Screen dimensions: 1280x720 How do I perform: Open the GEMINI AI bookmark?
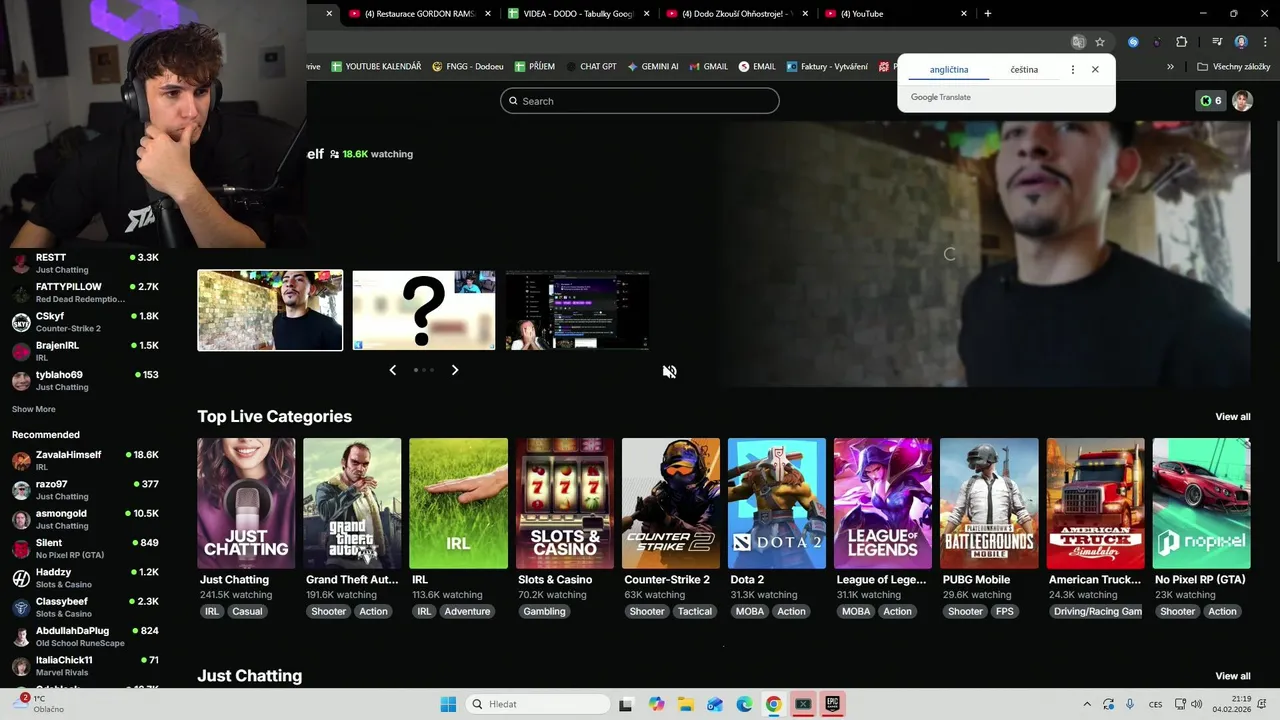pos(653,67)
